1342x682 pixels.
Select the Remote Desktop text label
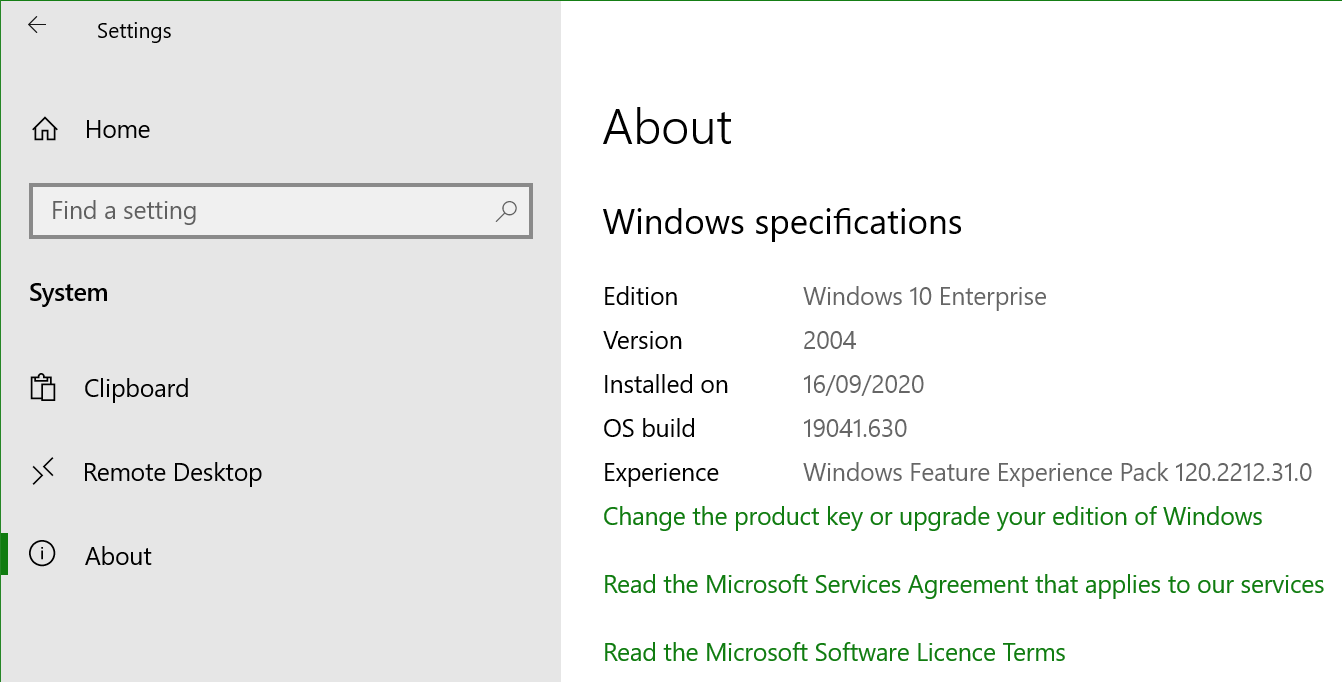(172, 472)
